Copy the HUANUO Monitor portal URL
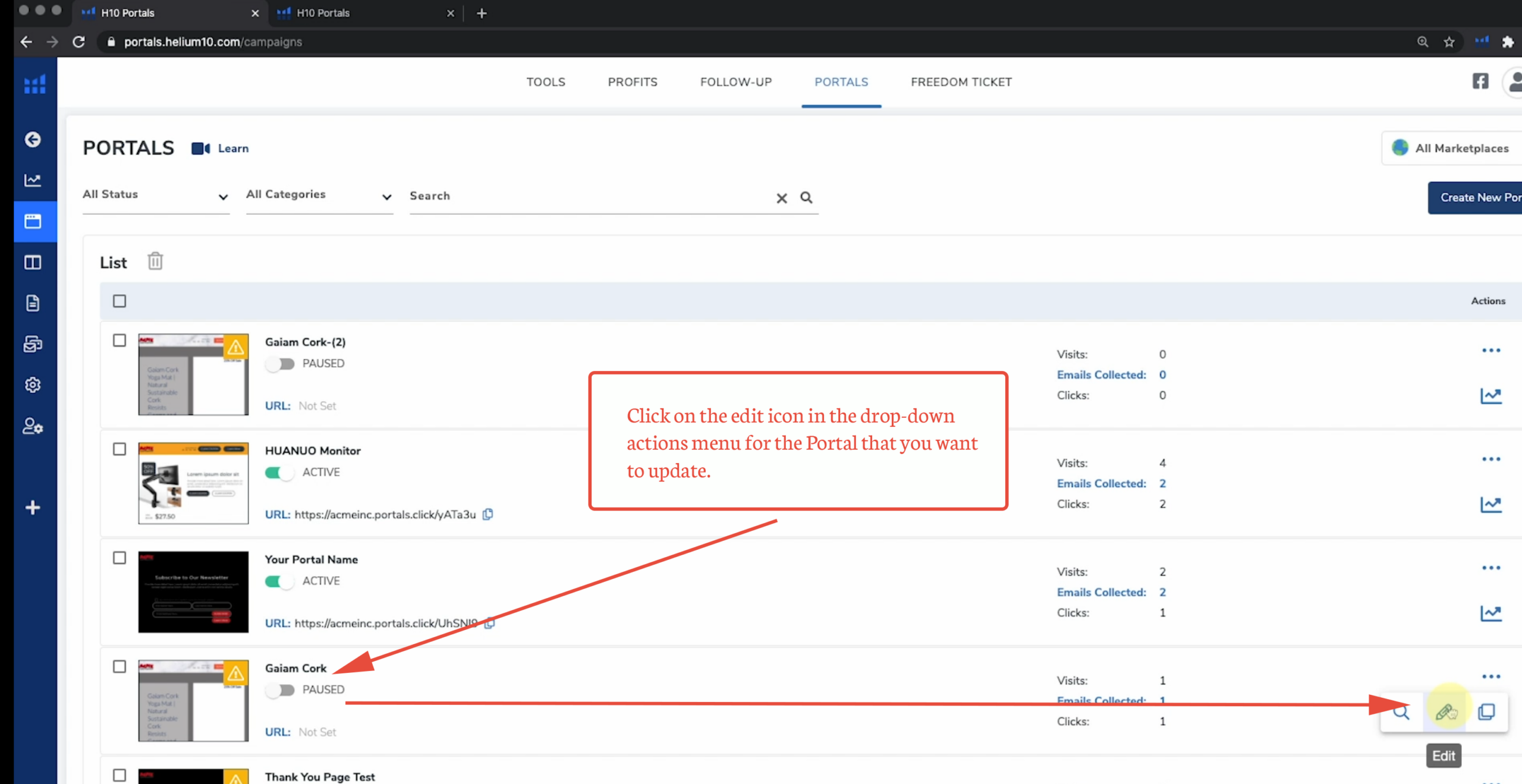This screenshot has height=784, width=1522. 488,514
